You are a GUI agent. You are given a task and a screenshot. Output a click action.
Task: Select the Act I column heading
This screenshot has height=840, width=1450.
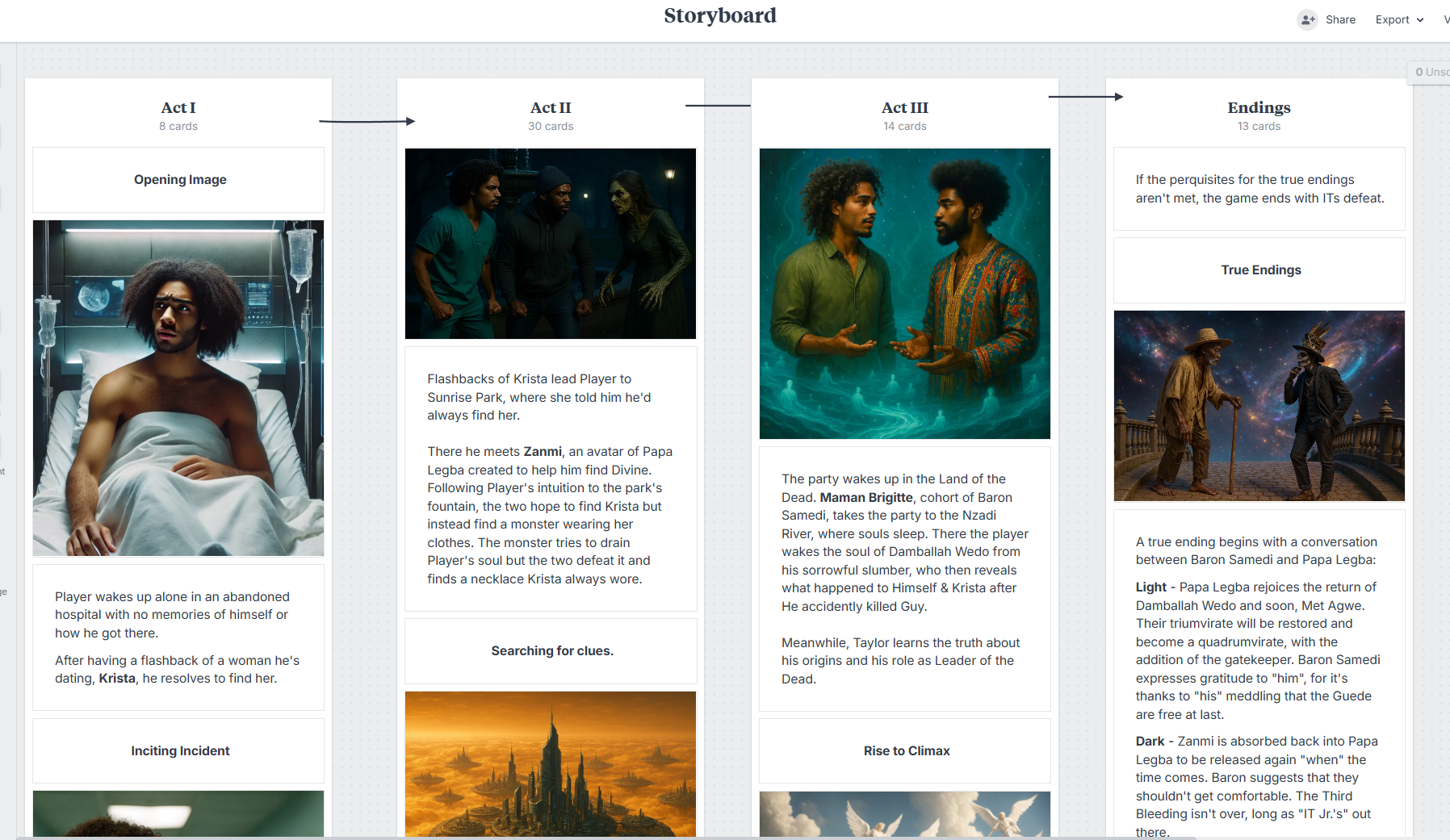coord(178,107)
